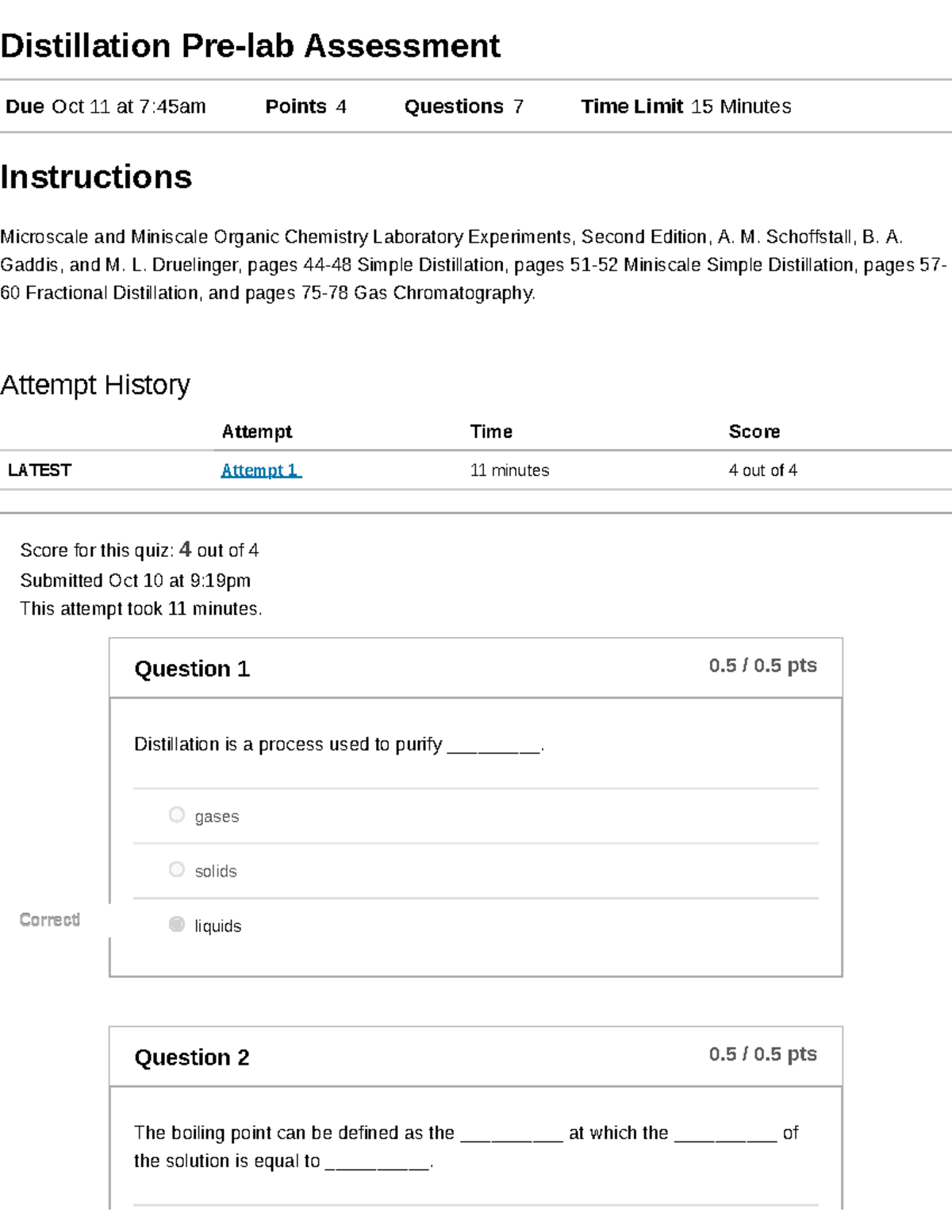This screenshot has height=1232, width=952.
Task: Click the Question 2 points score
Action: click(762, 1054)
